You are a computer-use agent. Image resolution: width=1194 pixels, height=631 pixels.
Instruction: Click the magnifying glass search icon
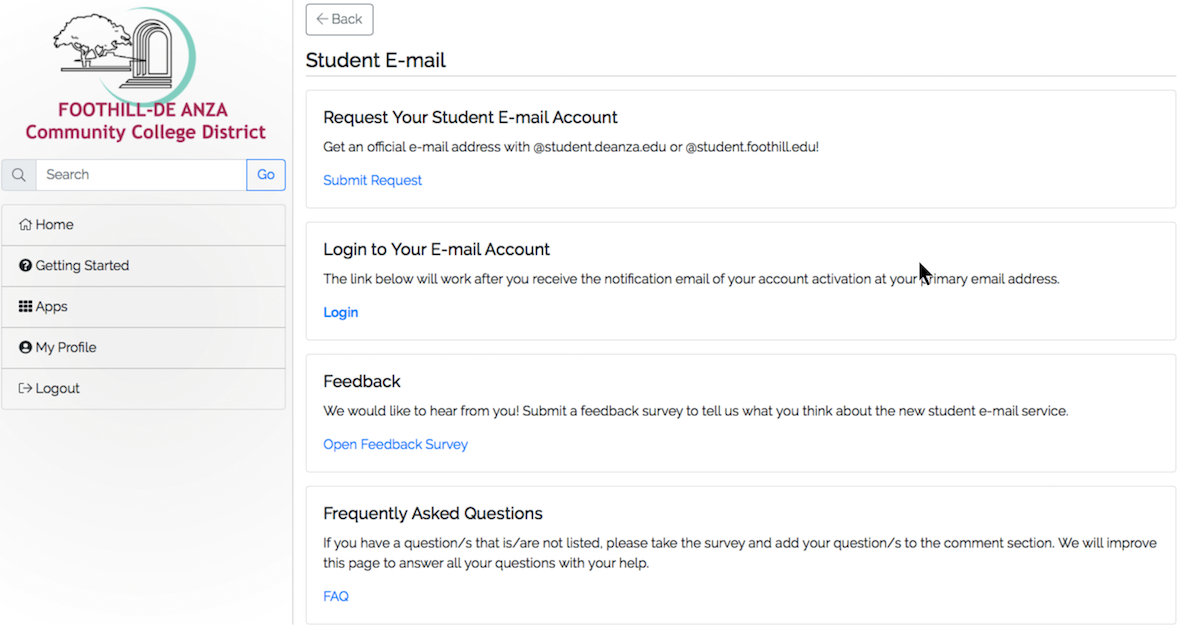(x=19, y=175)
